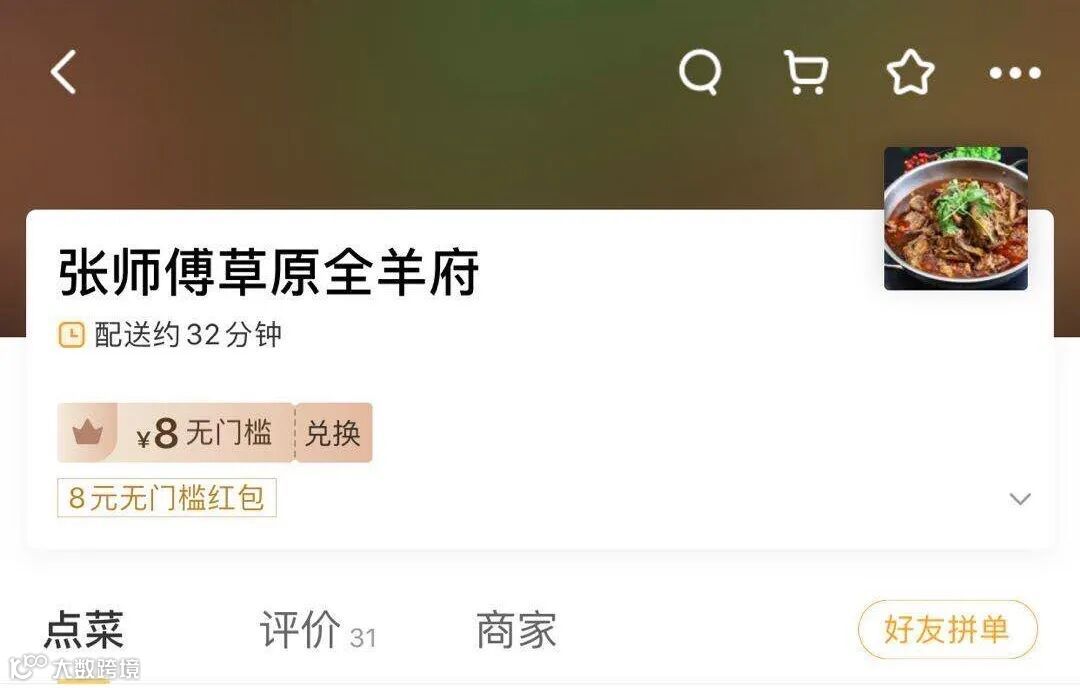Favorite this store with the star icon
1080x688 pixels.
pyautogui.click(x=910, y=72)
